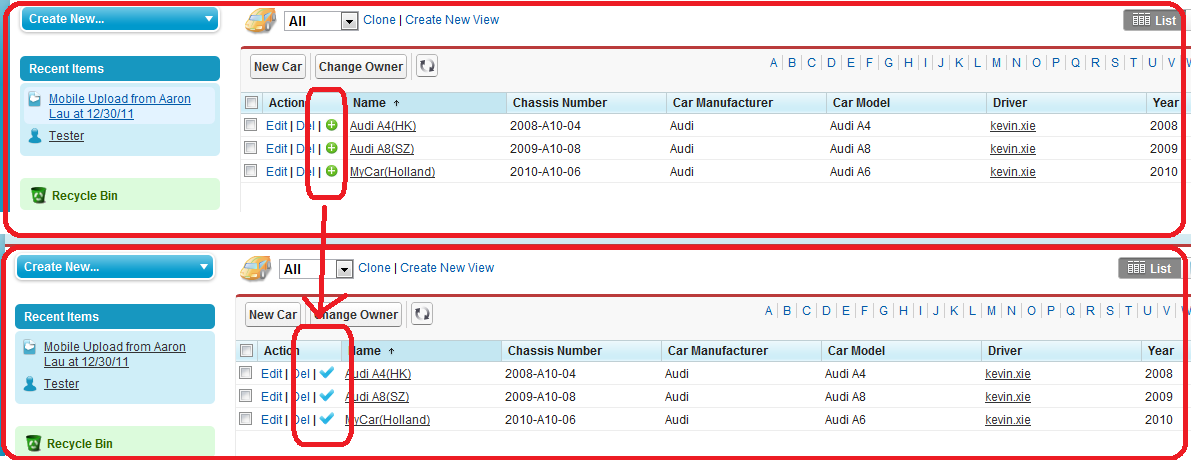1191x460 pixels.
Task: Refresh the lower car list
Action: click(x=422, y=315)
